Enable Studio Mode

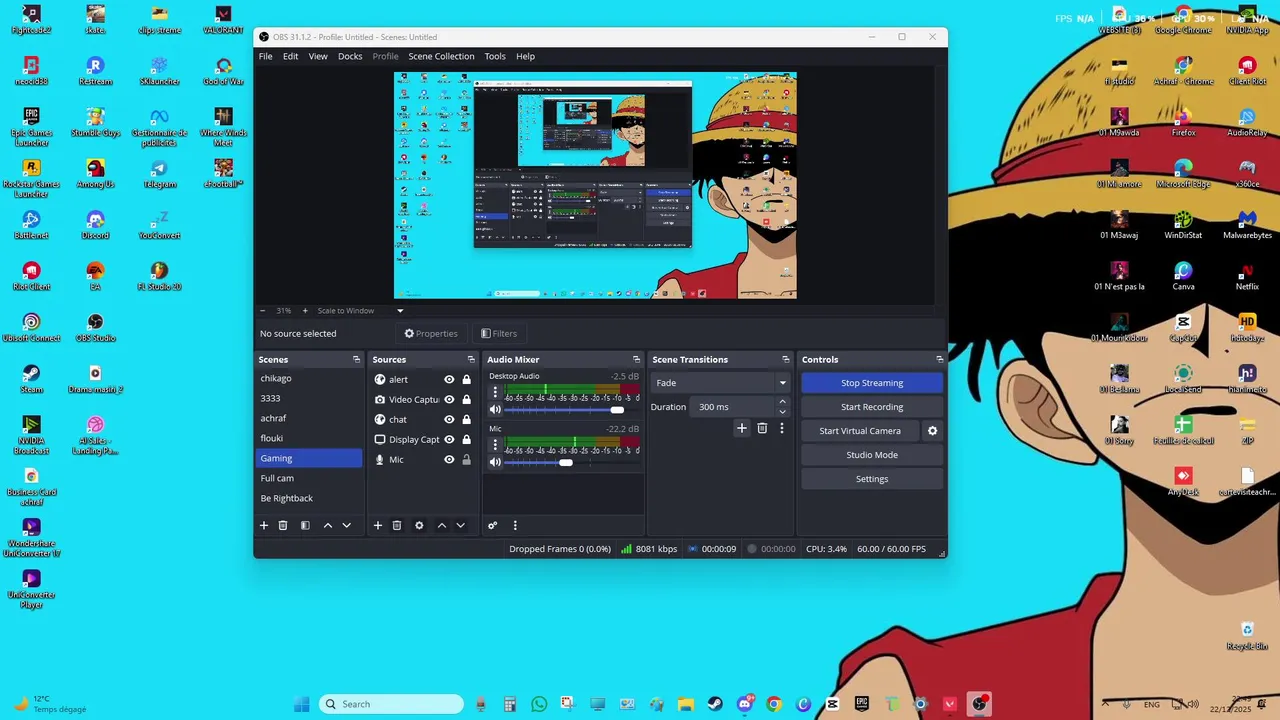872,455
